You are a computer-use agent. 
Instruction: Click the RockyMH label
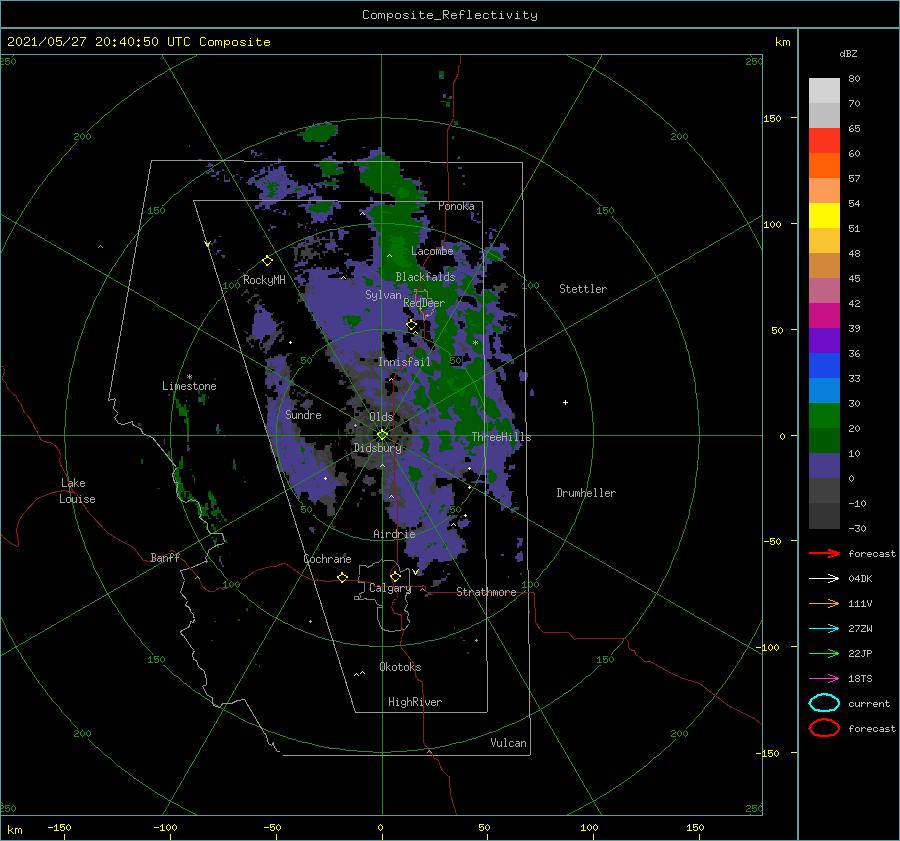click(x=264, y=280)
